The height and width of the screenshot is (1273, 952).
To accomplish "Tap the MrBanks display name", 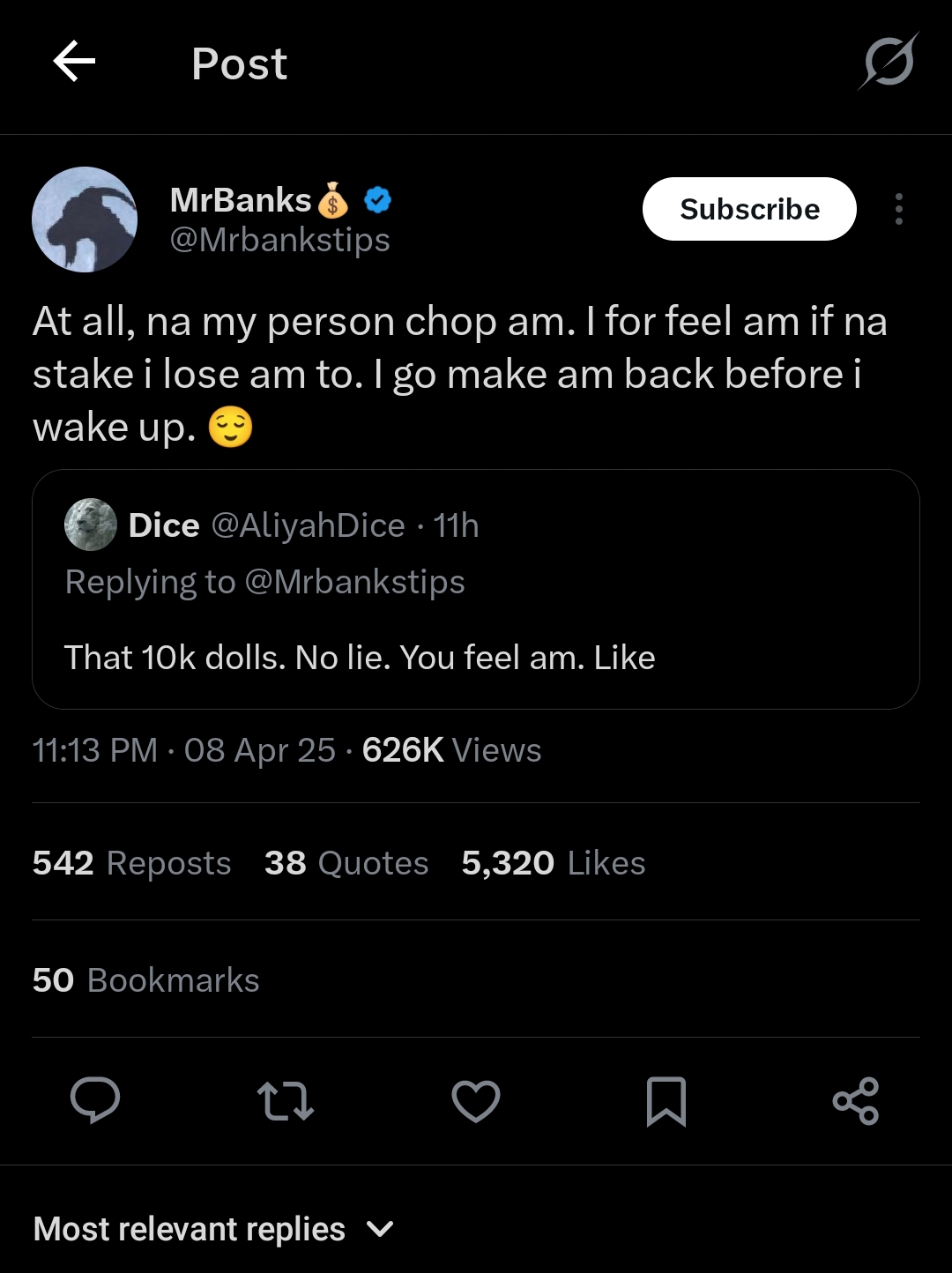I will (241, 201).
